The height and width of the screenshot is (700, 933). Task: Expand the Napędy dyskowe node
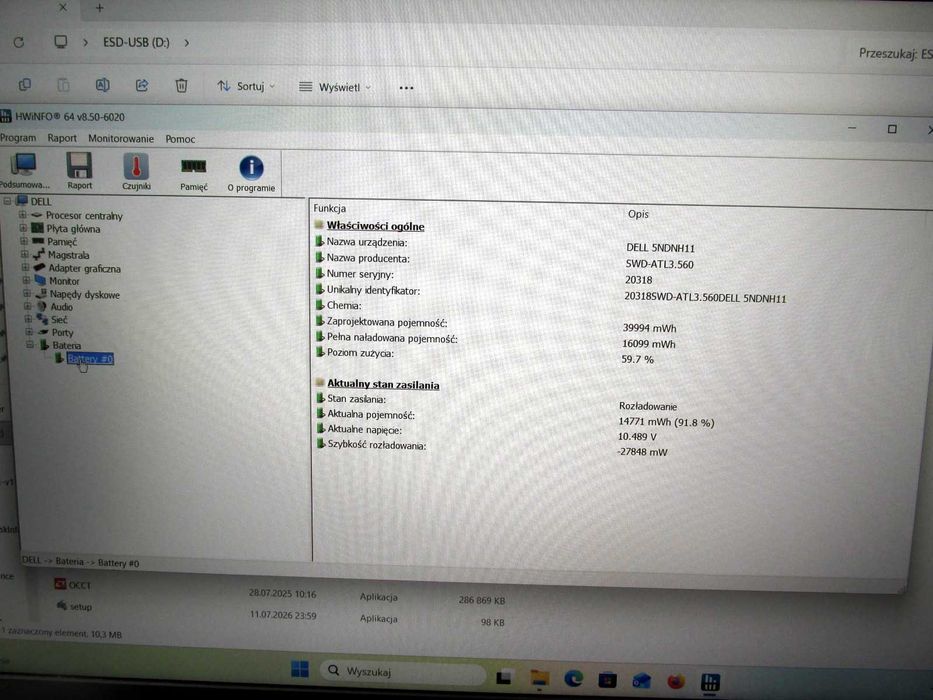click(x=27, y=293)
